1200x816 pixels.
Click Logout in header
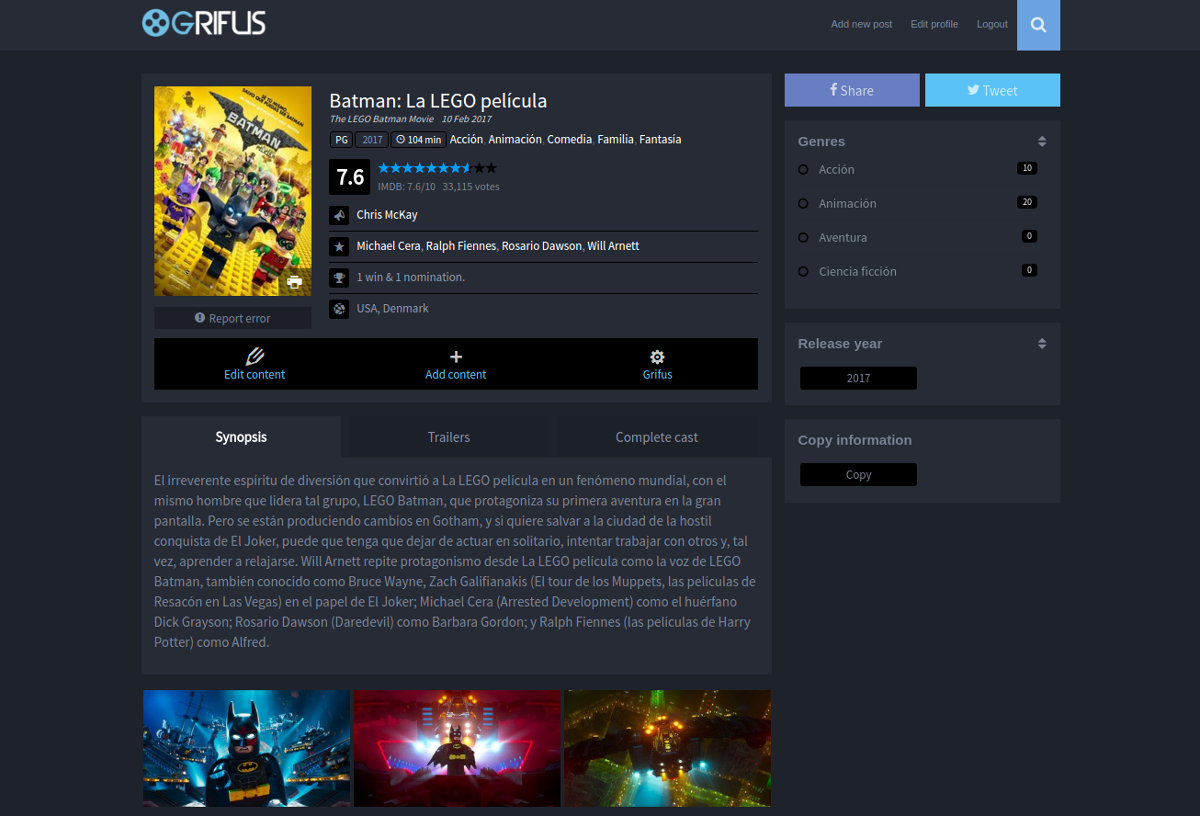point(992,24)
